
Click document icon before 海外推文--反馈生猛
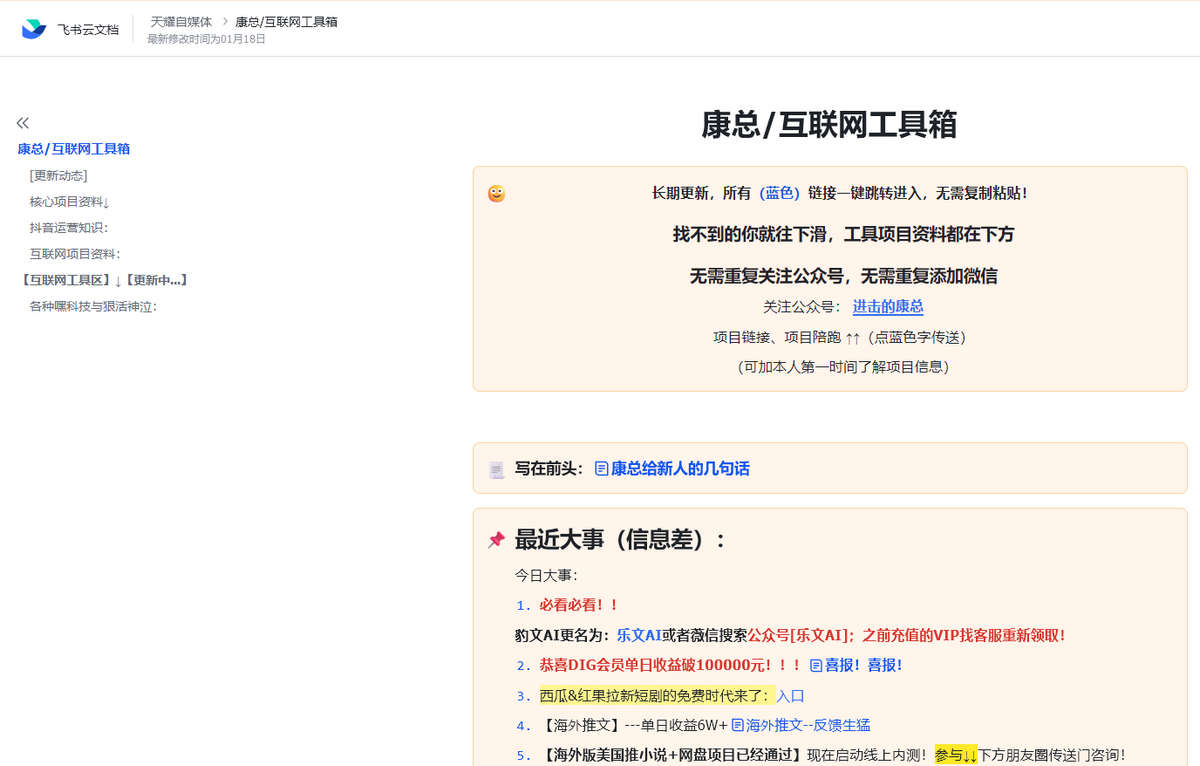[x=738, y=725]
